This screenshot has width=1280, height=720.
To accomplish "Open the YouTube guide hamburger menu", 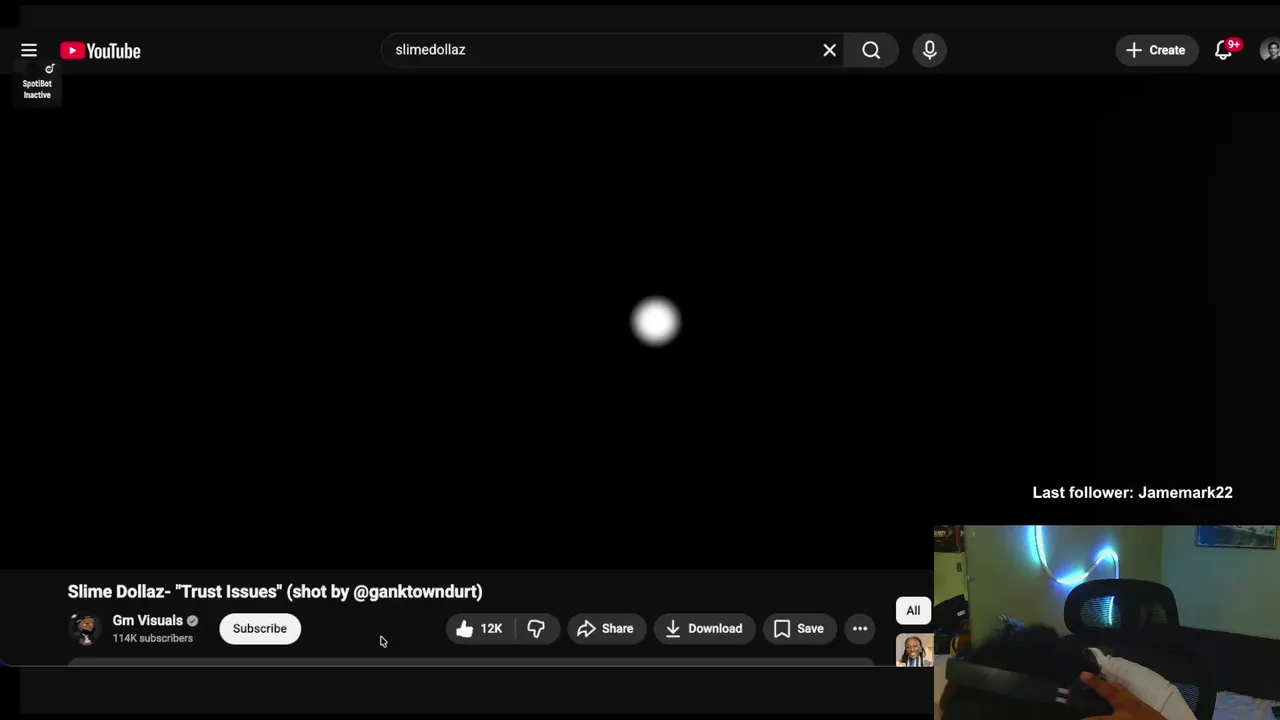I will [29, 50].
